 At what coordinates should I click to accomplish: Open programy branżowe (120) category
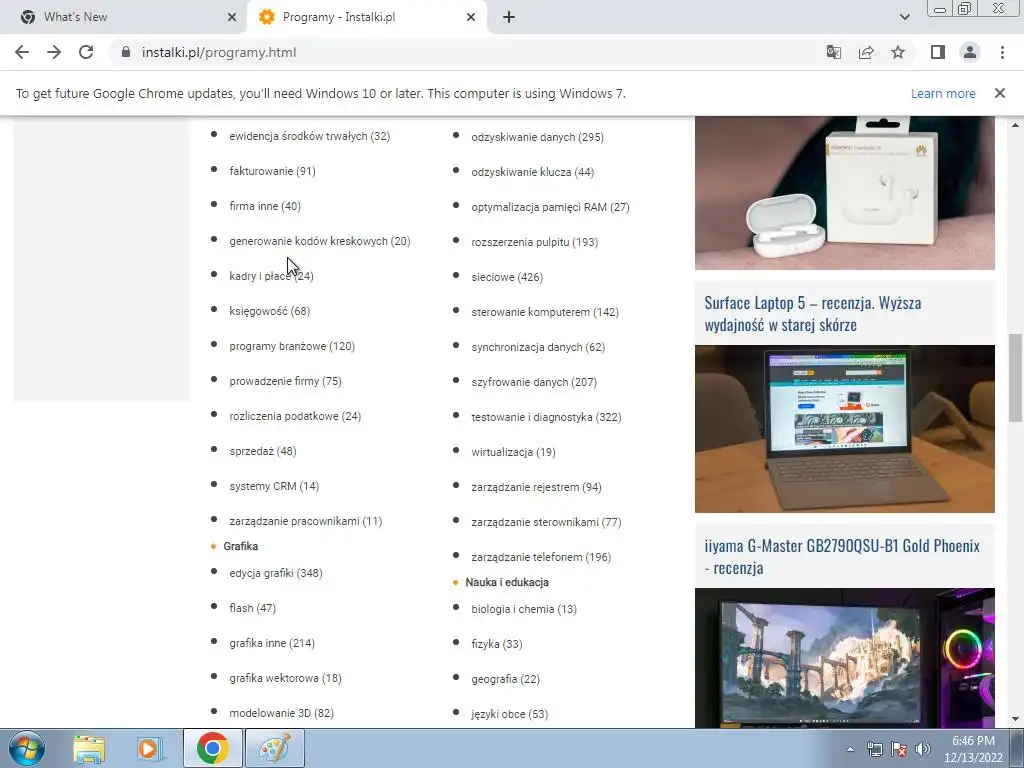click(292, 346)
